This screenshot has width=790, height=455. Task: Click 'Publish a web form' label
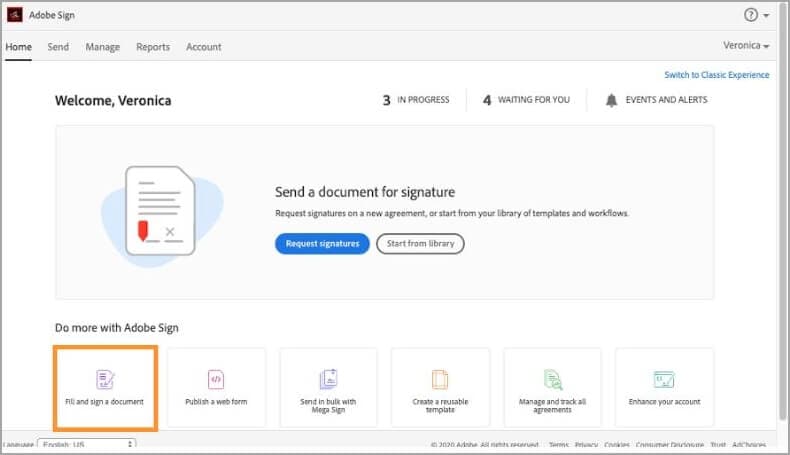tap(216, 402)
